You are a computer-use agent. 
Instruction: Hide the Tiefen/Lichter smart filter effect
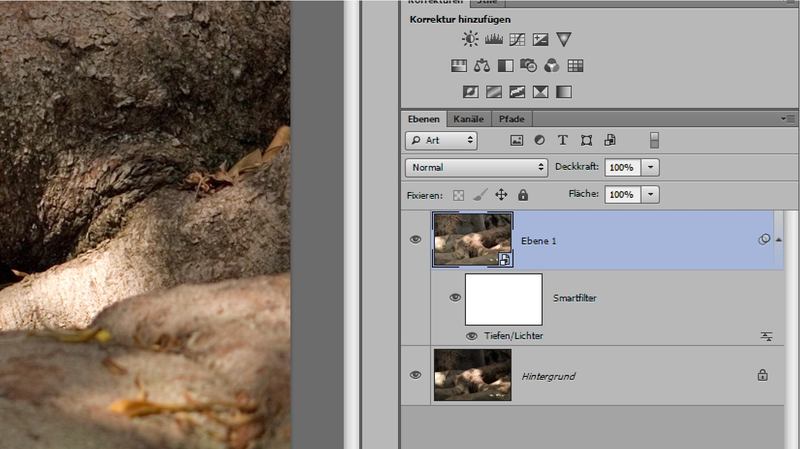point(472,336)
